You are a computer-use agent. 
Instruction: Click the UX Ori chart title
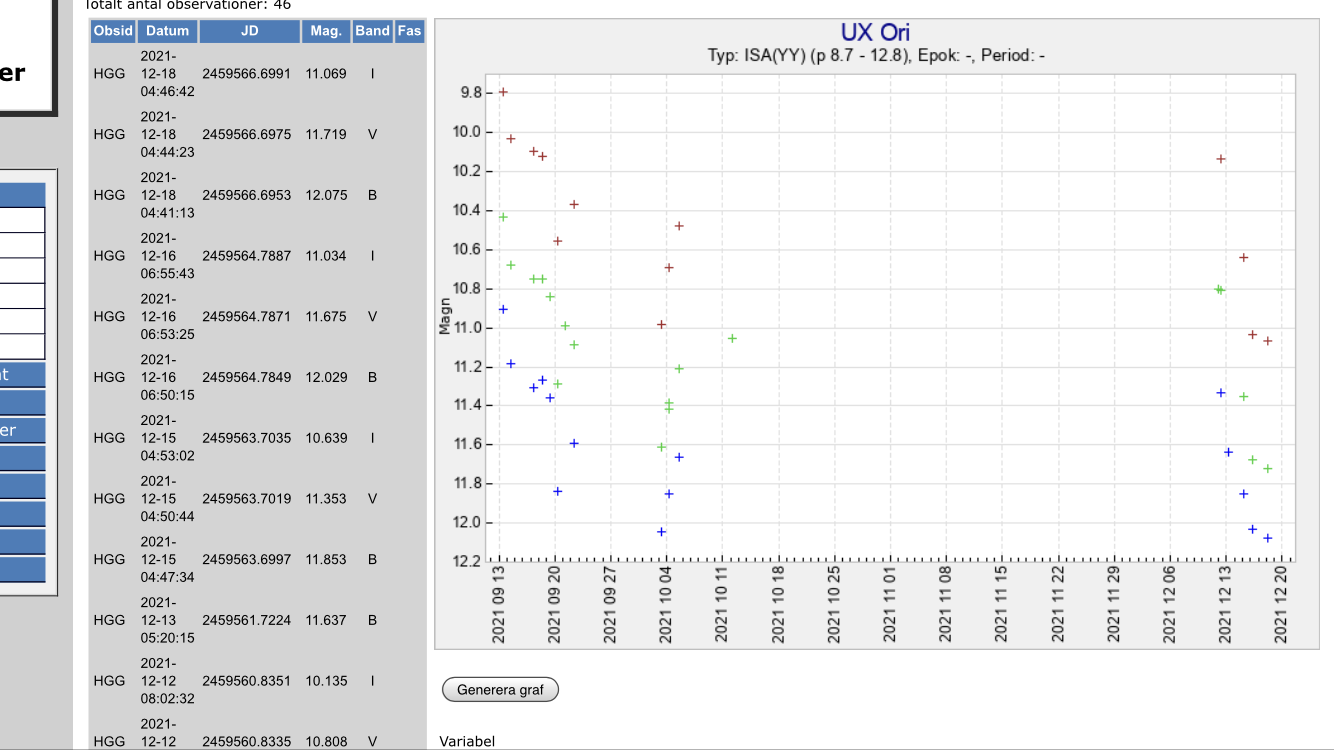pos(875,33)
